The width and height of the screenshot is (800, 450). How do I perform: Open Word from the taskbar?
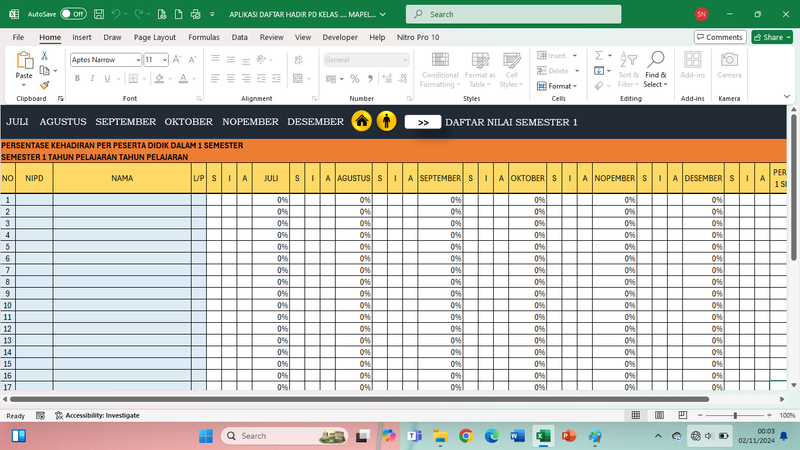517,436
